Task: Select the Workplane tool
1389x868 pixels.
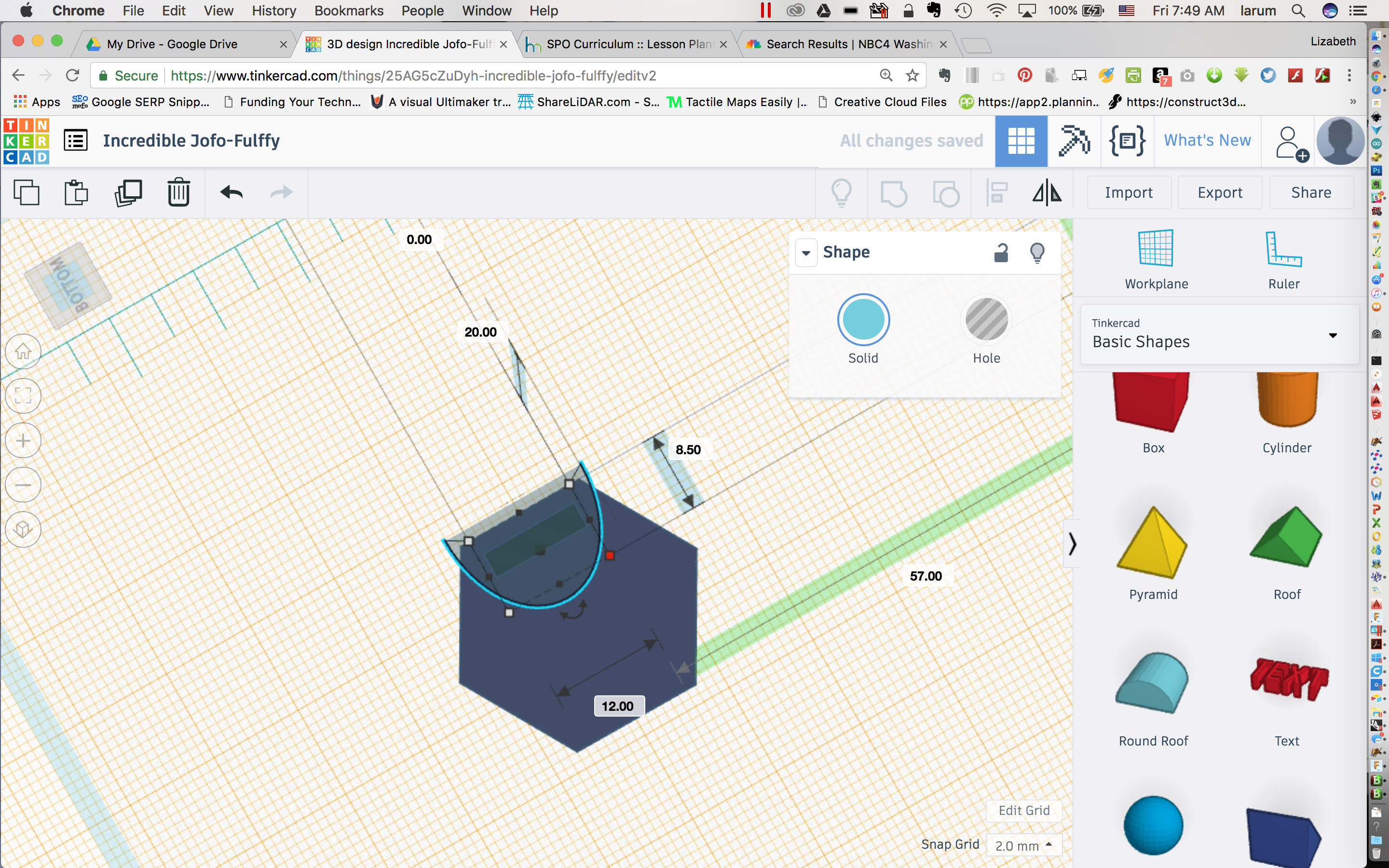Action: click(1156, 259)
